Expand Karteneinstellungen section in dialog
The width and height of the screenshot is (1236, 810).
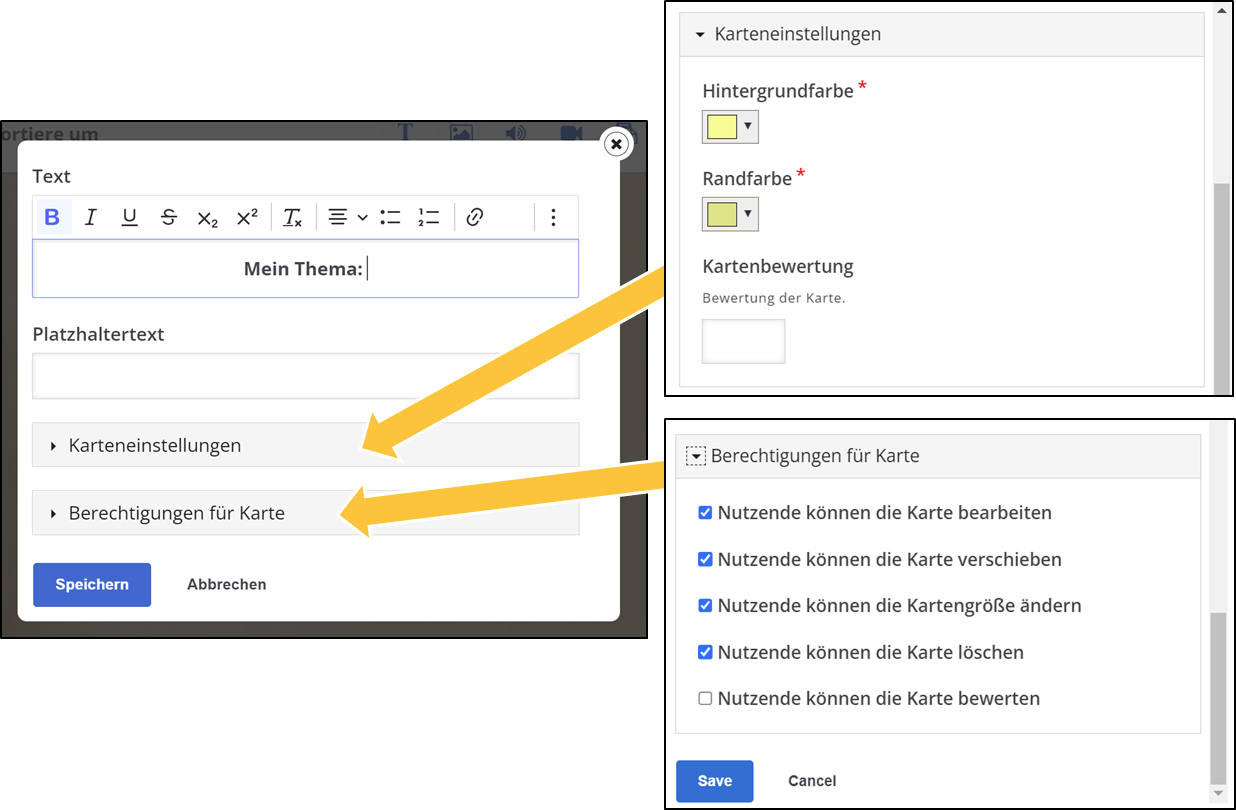155,445
